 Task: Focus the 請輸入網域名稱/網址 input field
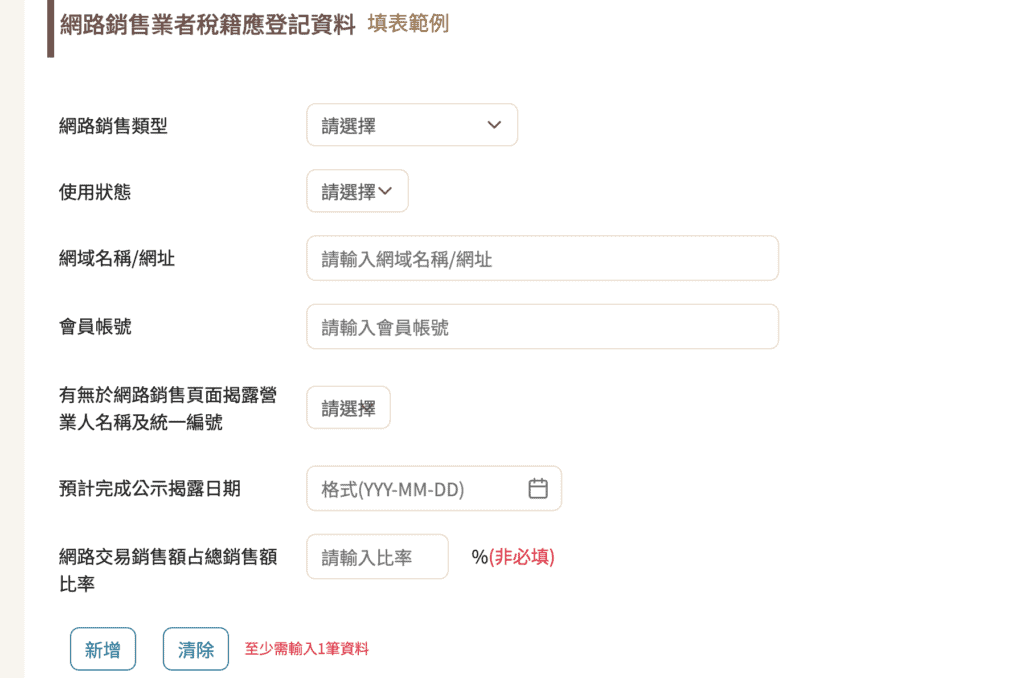click(x=543, y=259)
